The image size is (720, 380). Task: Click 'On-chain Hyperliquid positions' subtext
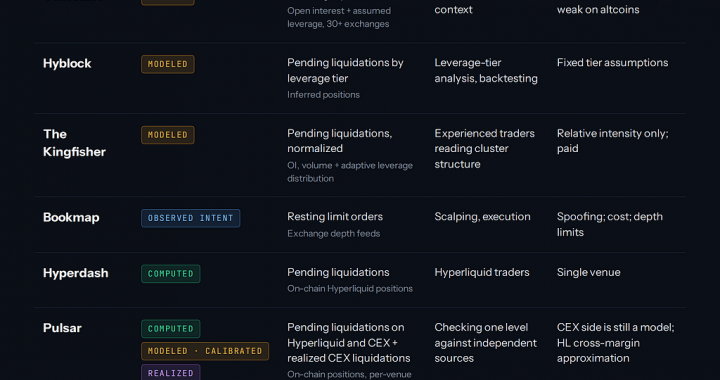tap(350, 289)
